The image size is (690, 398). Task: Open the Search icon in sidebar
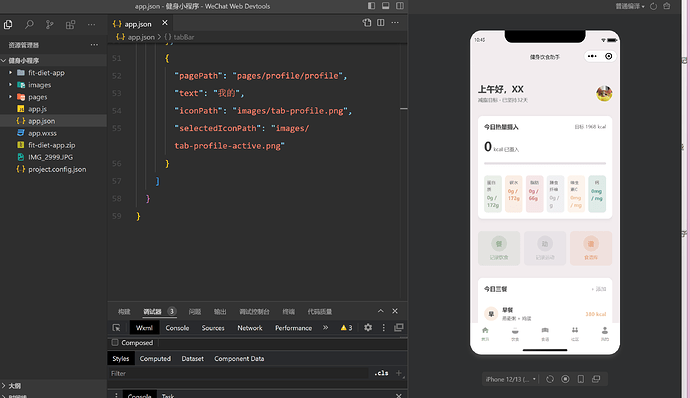click(29, 25)
